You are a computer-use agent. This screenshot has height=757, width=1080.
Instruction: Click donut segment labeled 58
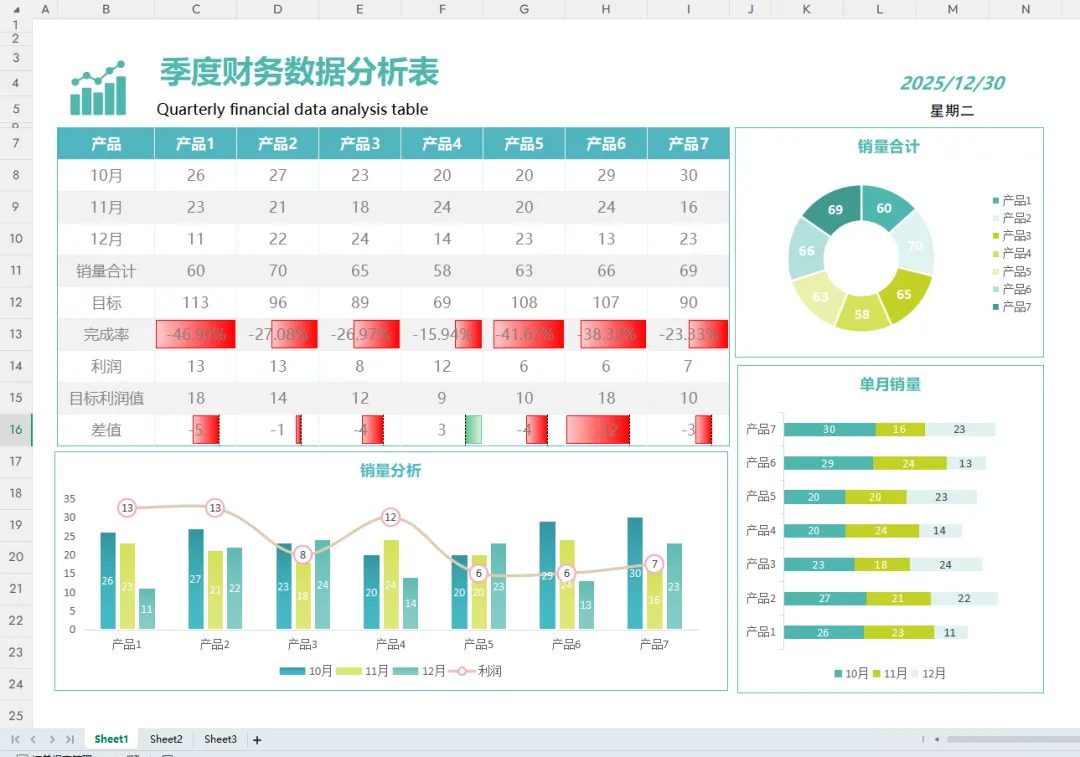point(862,315)
